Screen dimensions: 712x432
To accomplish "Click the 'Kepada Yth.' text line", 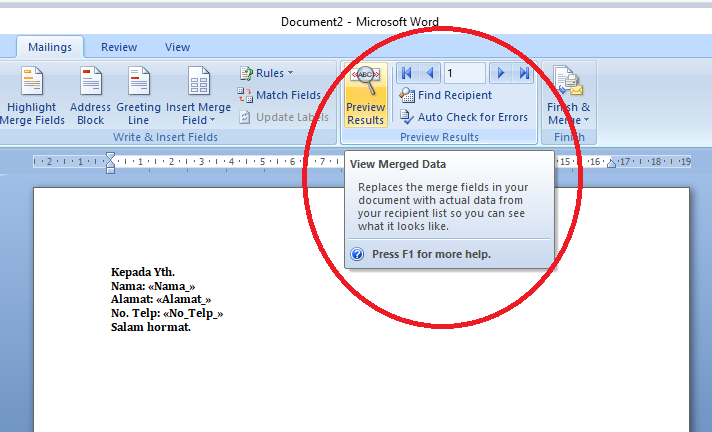I will (x=143, y=272).
